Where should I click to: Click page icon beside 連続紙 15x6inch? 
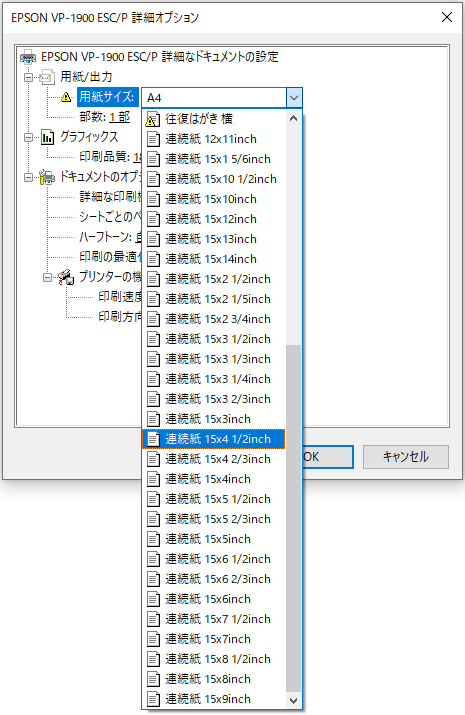(x=154, y=599)
